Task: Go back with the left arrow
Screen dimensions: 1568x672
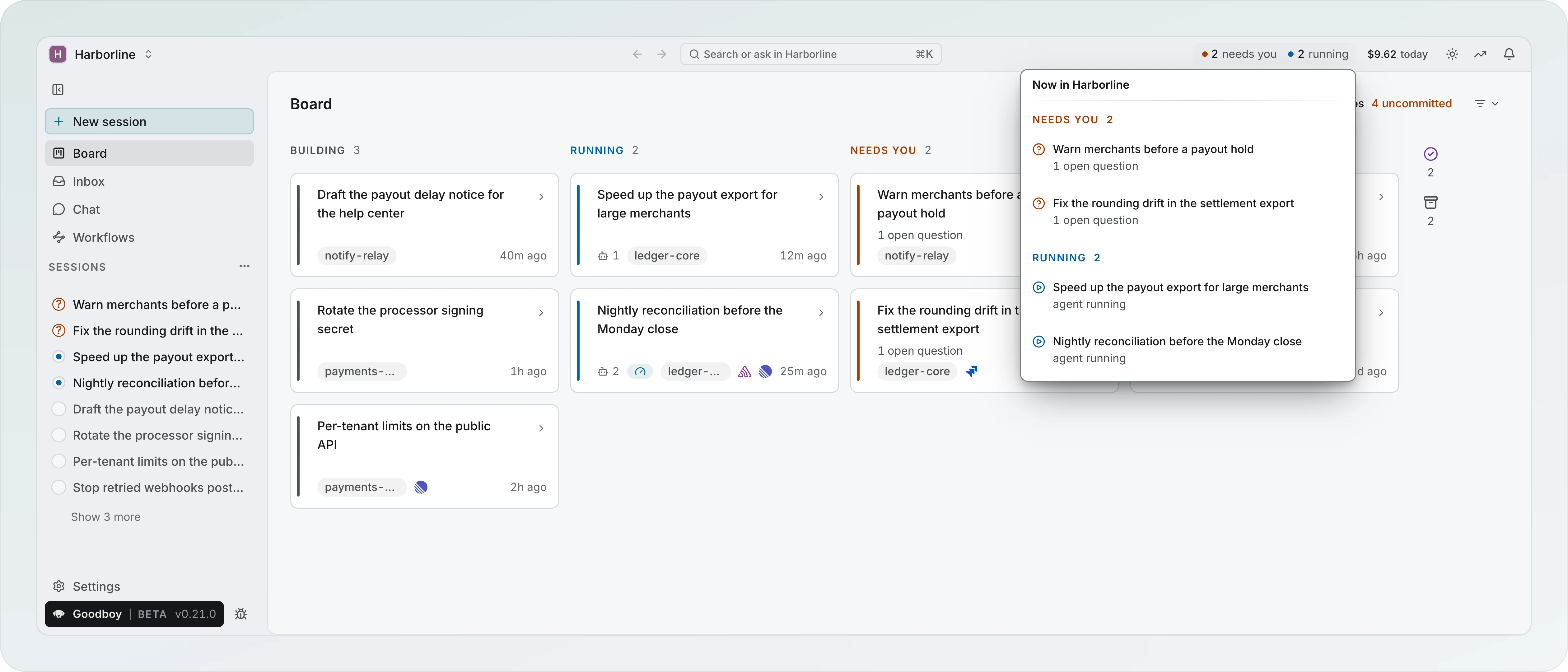Action: 637,54
